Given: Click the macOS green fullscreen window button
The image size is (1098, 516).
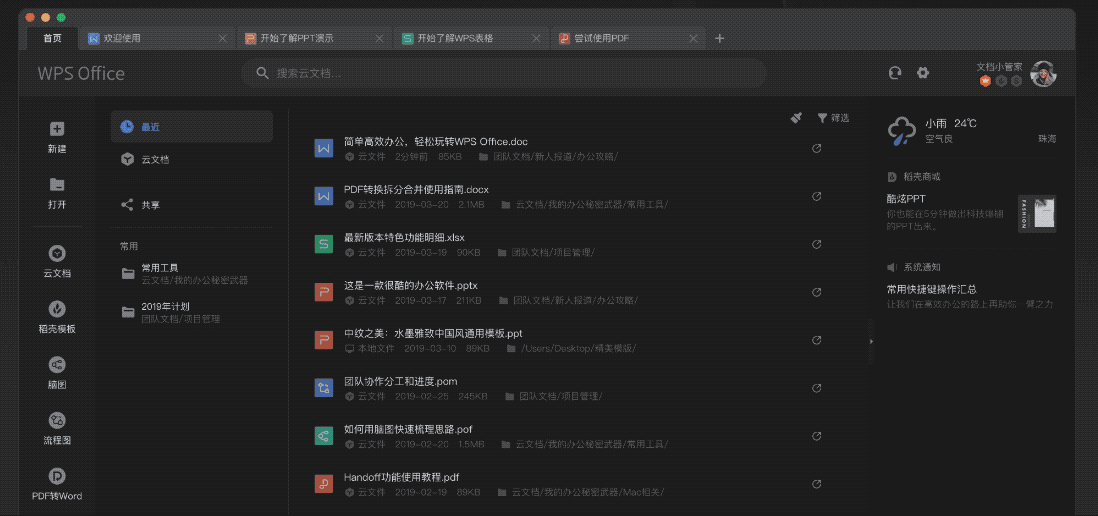Looking at the screenshot, I should click(x=61, y=17).
